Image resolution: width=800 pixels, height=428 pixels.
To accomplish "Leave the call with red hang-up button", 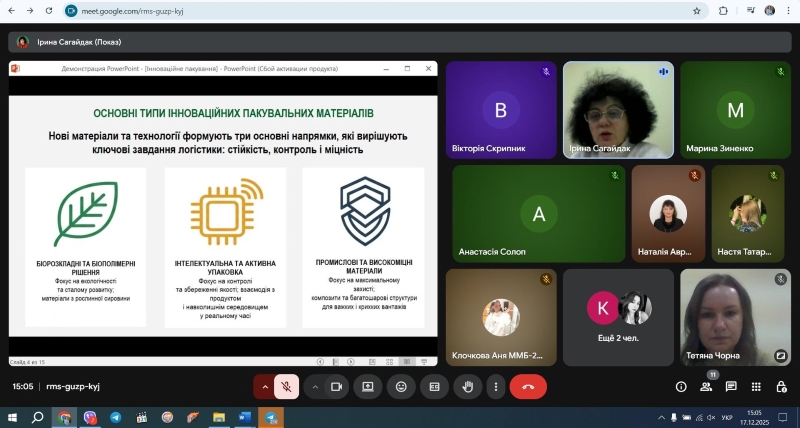I will pos(528,386).
